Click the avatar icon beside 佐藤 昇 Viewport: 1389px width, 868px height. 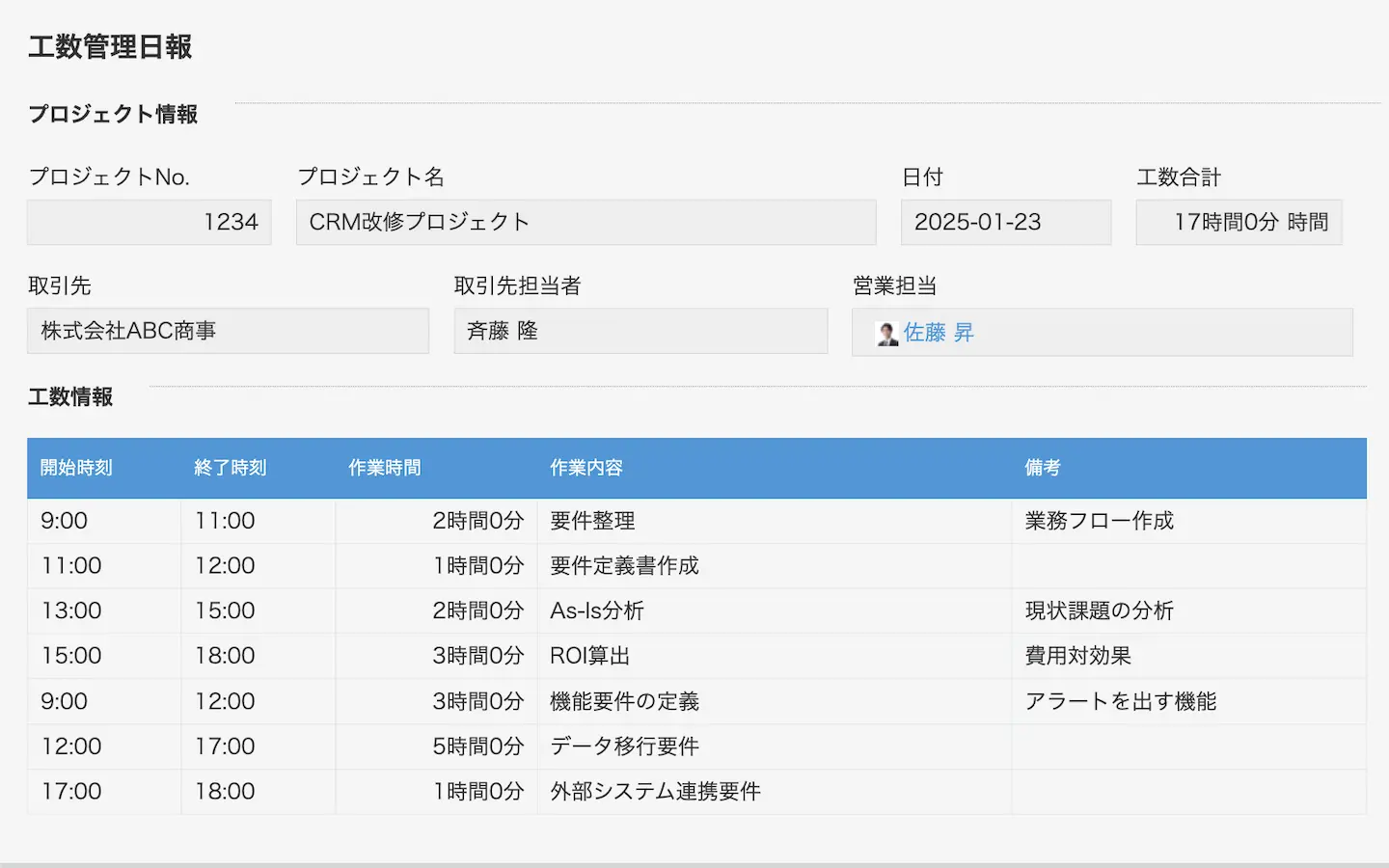tap(886, 334)
